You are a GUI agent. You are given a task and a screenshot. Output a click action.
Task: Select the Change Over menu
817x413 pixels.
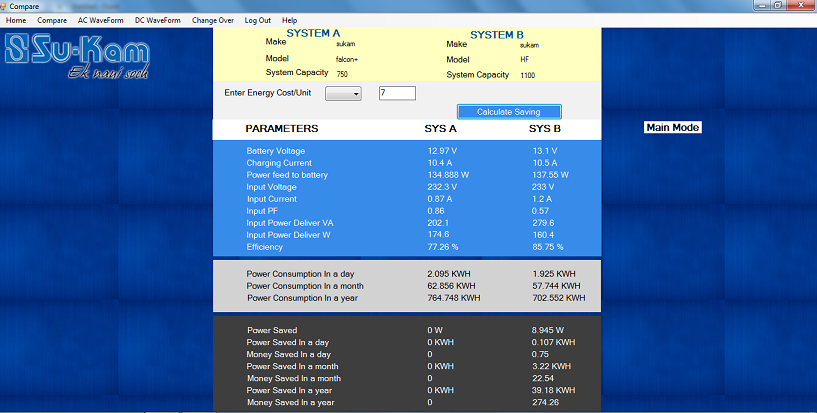[x=213, y=20]
